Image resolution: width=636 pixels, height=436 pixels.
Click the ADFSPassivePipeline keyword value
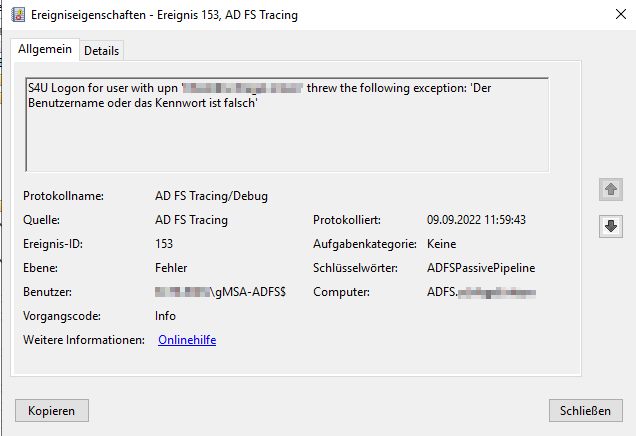[x=481, y=268]
